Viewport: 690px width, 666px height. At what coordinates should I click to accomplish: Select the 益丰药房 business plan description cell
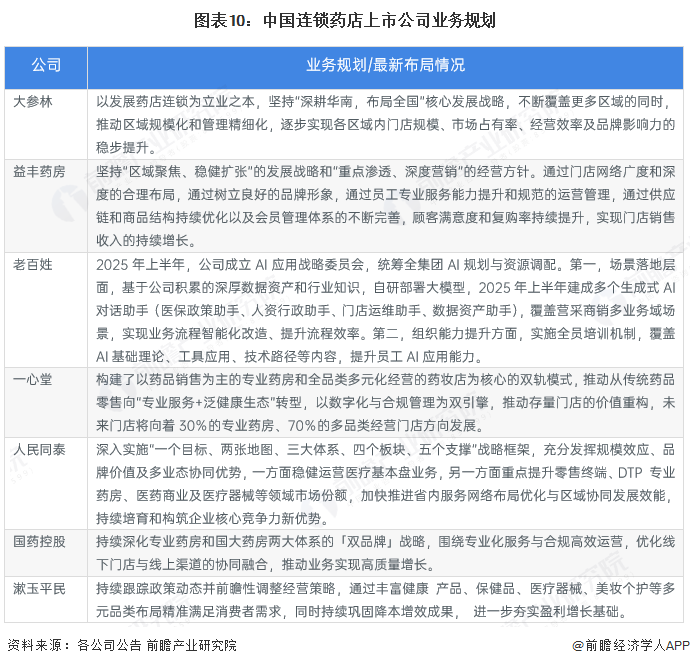click(x=385, y=206)
